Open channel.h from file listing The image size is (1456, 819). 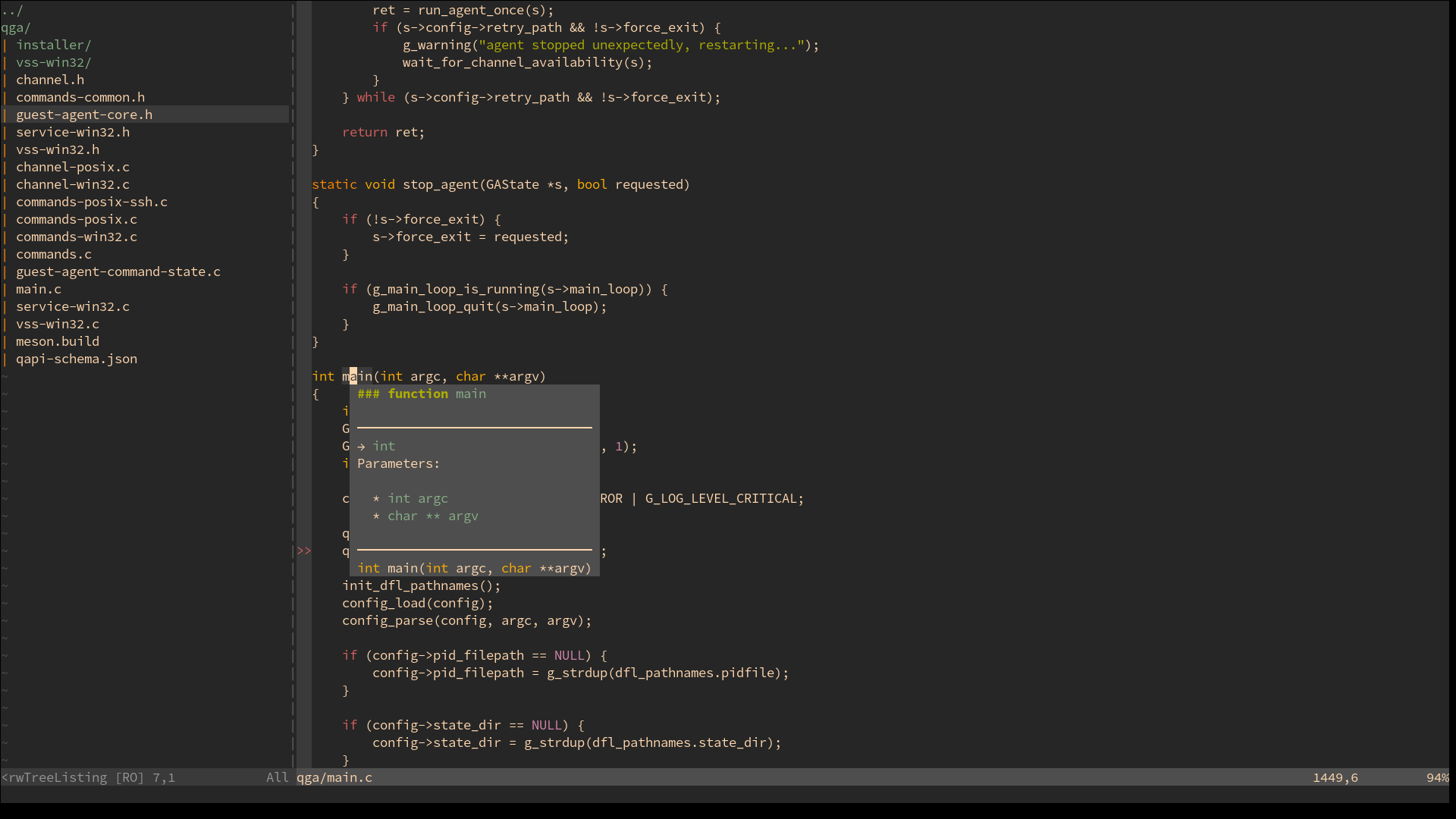pyautogui.click(x=50, y=80)
